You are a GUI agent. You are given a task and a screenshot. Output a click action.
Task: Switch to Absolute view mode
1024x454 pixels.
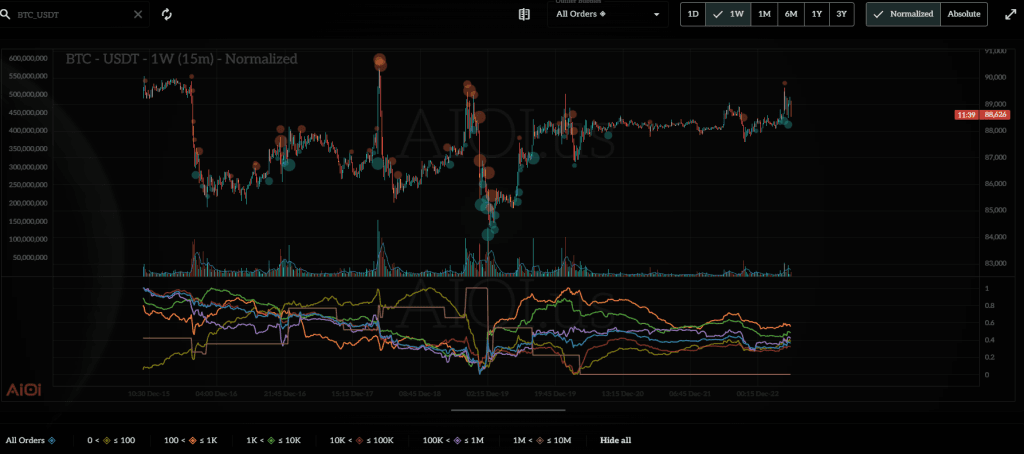964,14
